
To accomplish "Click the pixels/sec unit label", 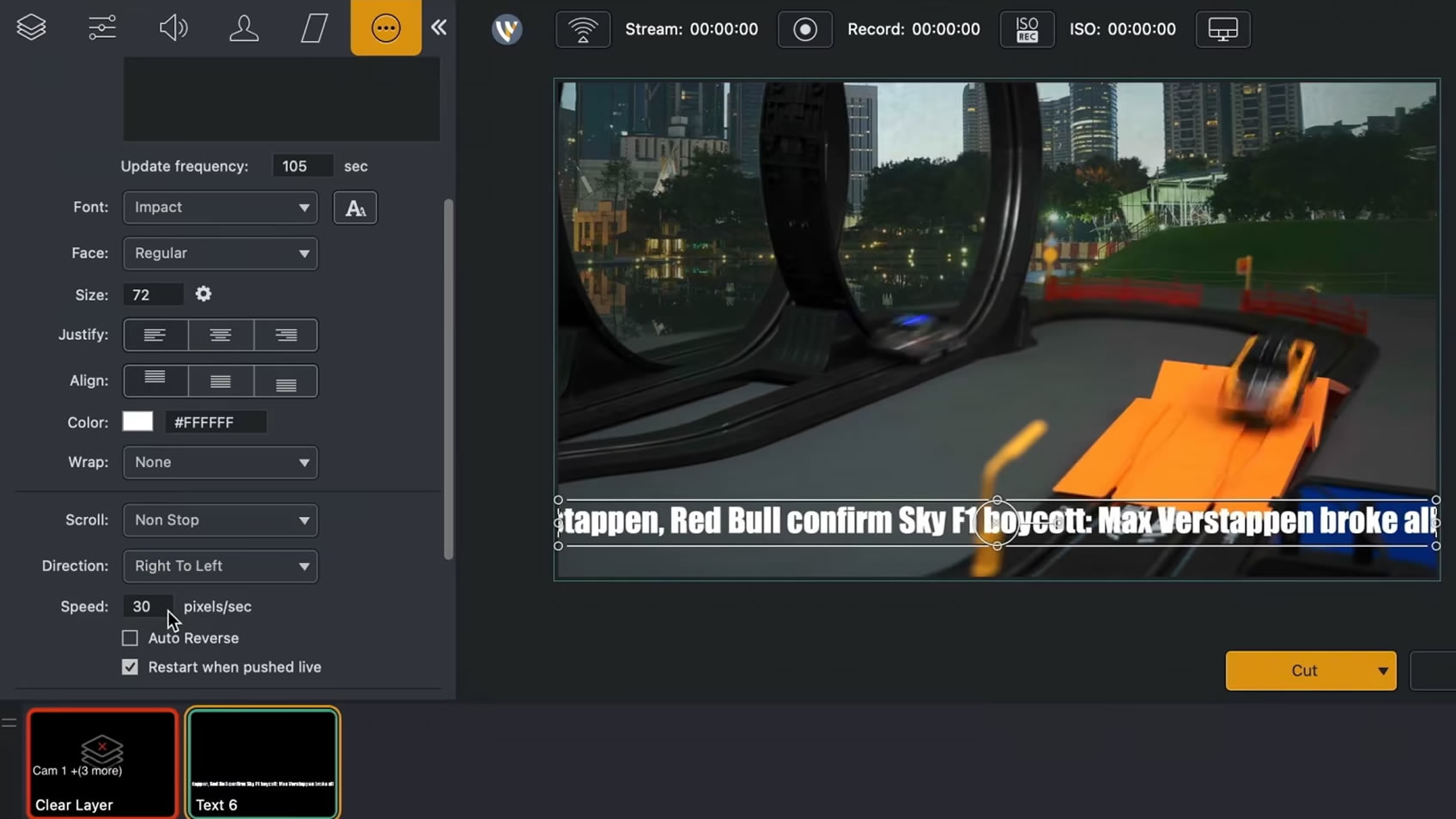I will click(217, 607).
